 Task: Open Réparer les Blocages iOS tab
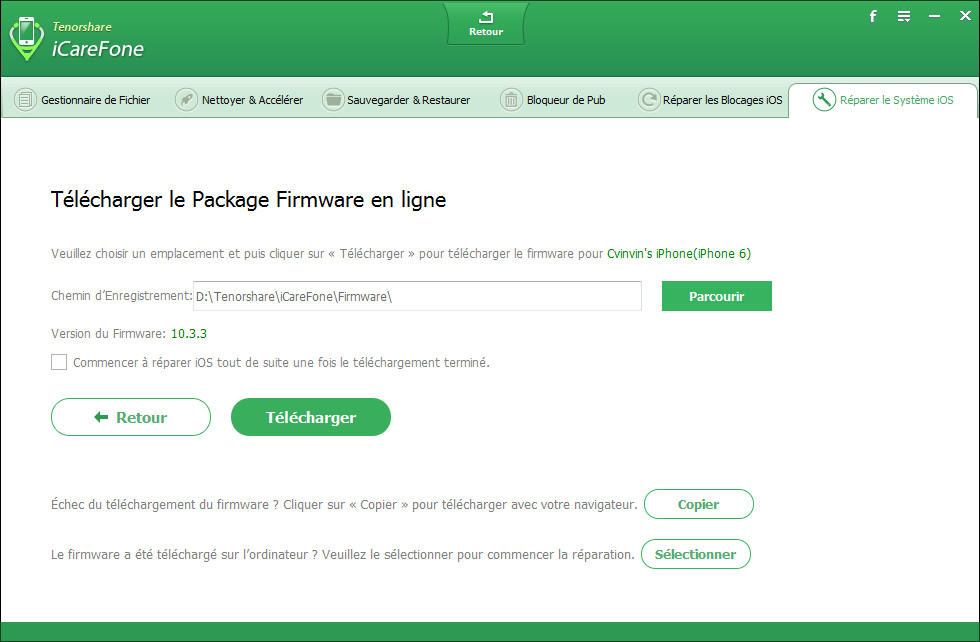pos(710,99)
